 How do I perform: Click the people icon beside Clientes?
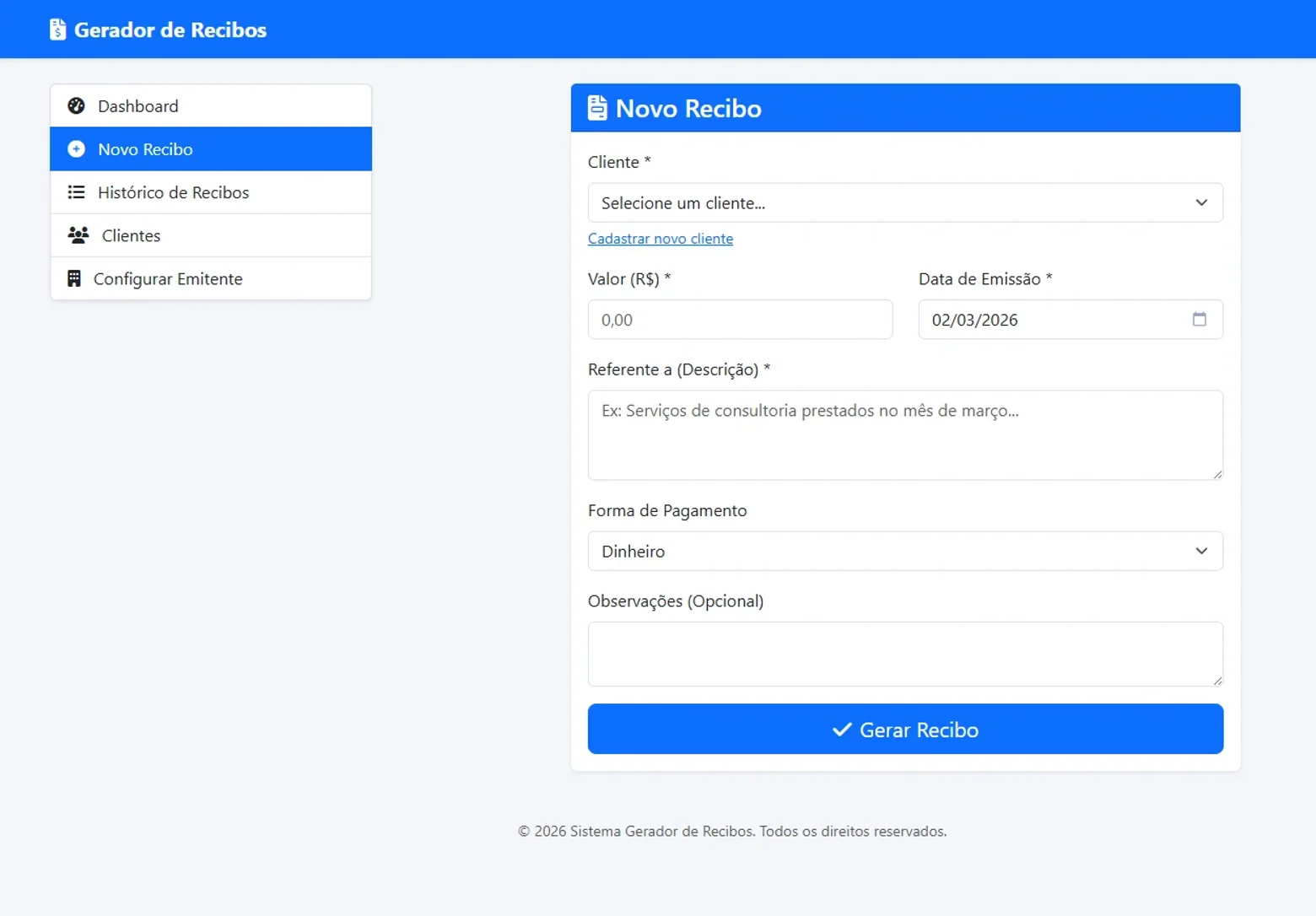(x=78, y=235)
